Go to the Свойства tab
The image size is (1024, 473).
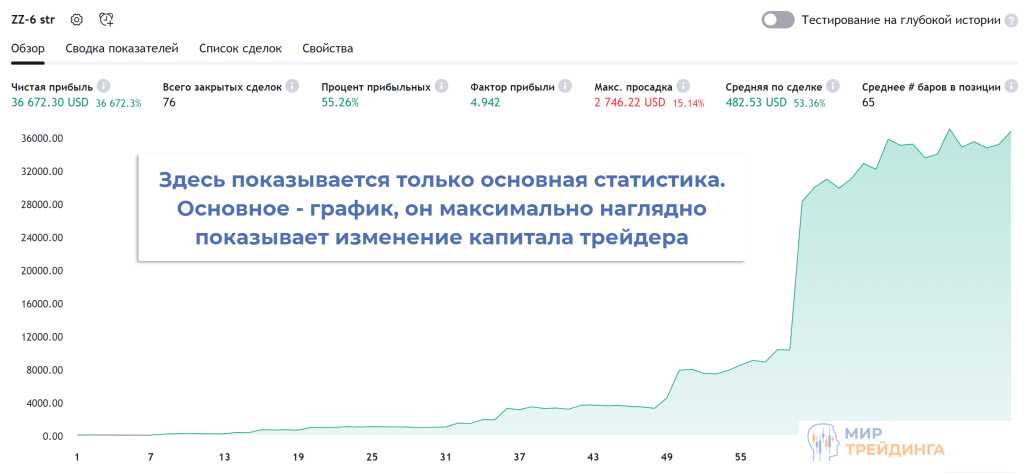coord(327,48)
